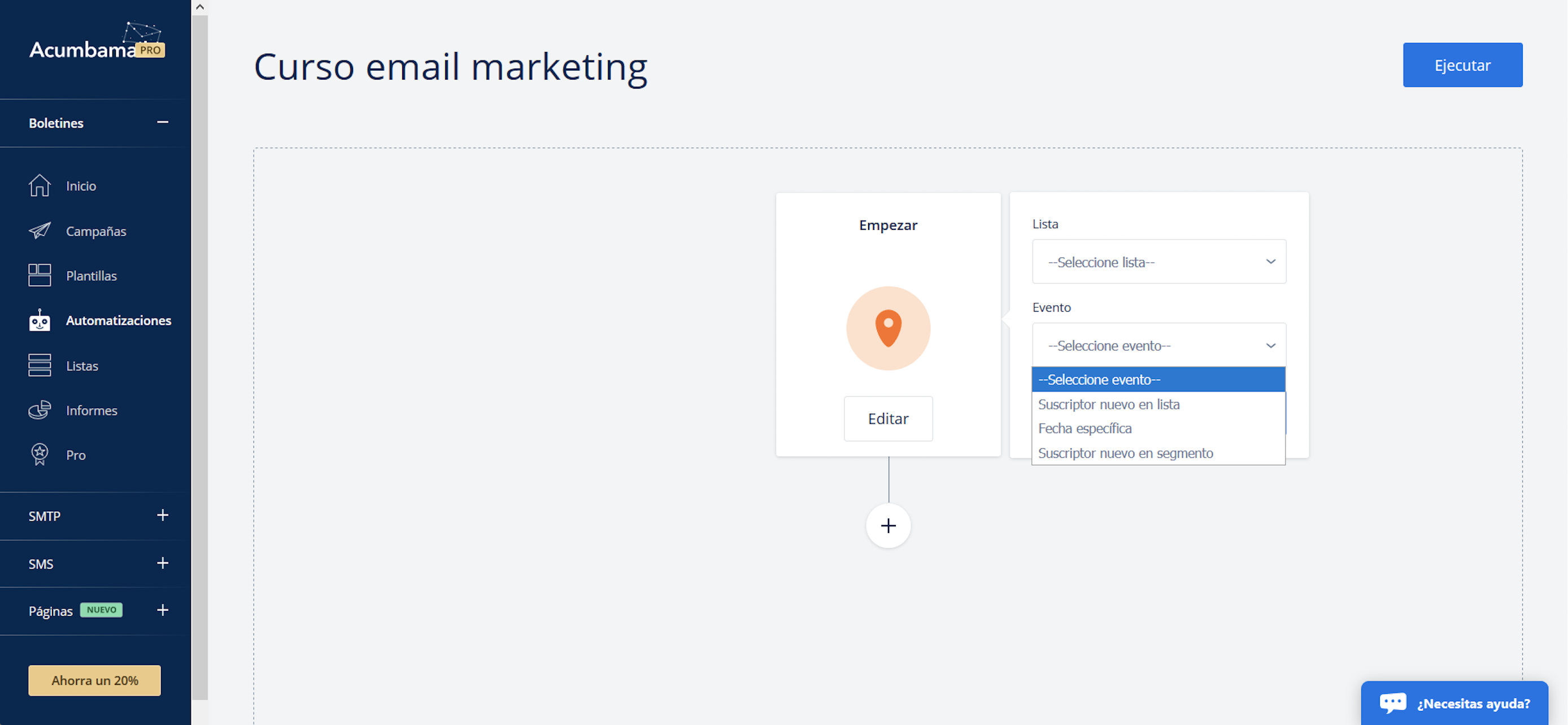Expand the SMTP section
The image size is (1568, 725).
(163, 516)
